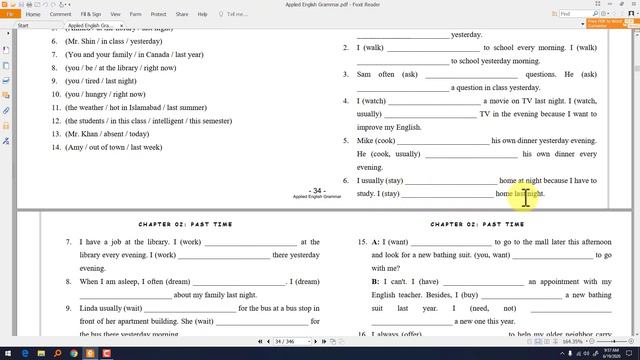640x360 pixels.
Task: Click the Save icon in quick access toolbar
Action: tap(21, 4)
